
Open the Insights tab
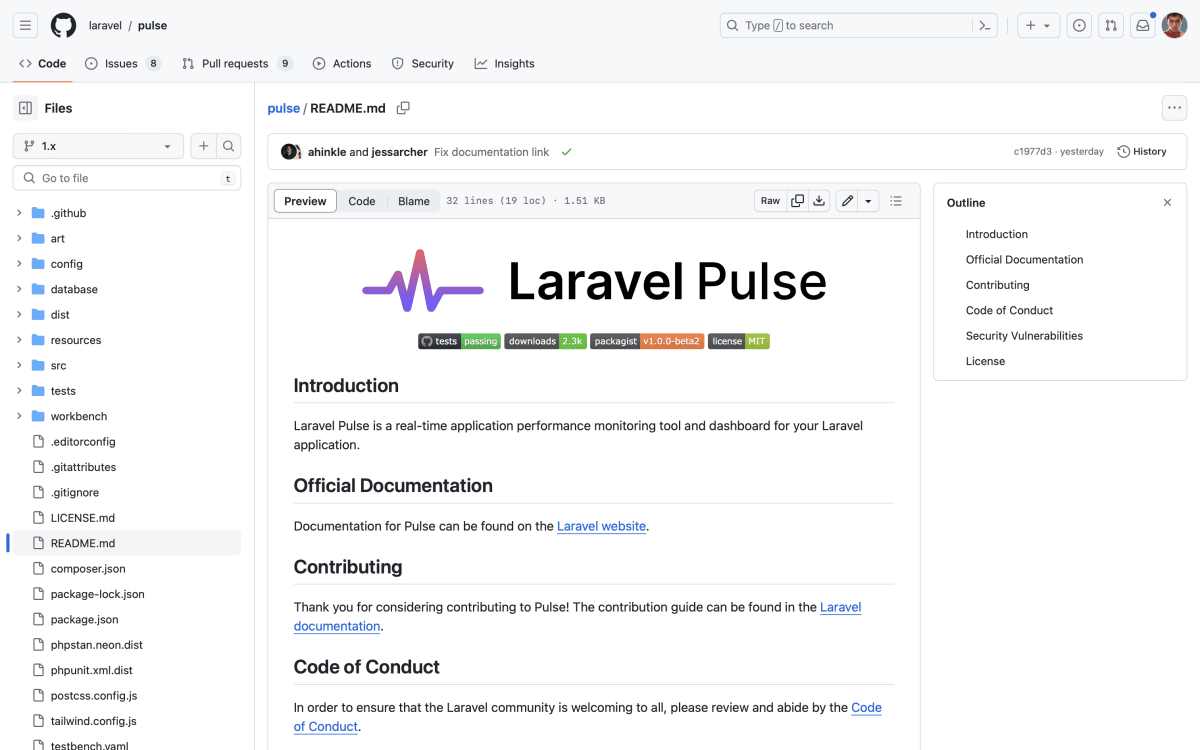pos(505,63)
